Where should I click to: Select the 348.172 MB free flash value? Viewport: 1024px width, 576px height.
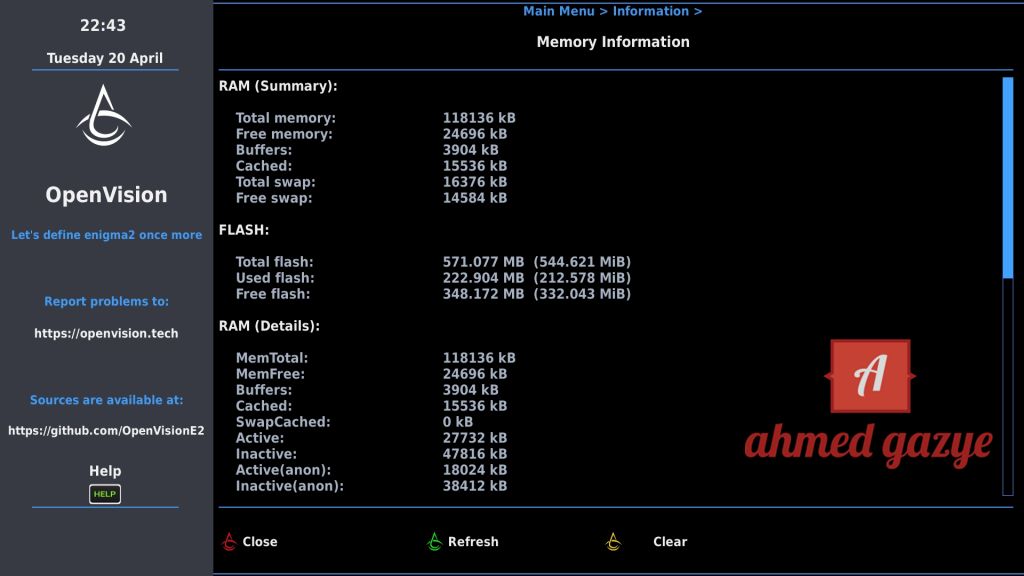click(x=483, y=294)
